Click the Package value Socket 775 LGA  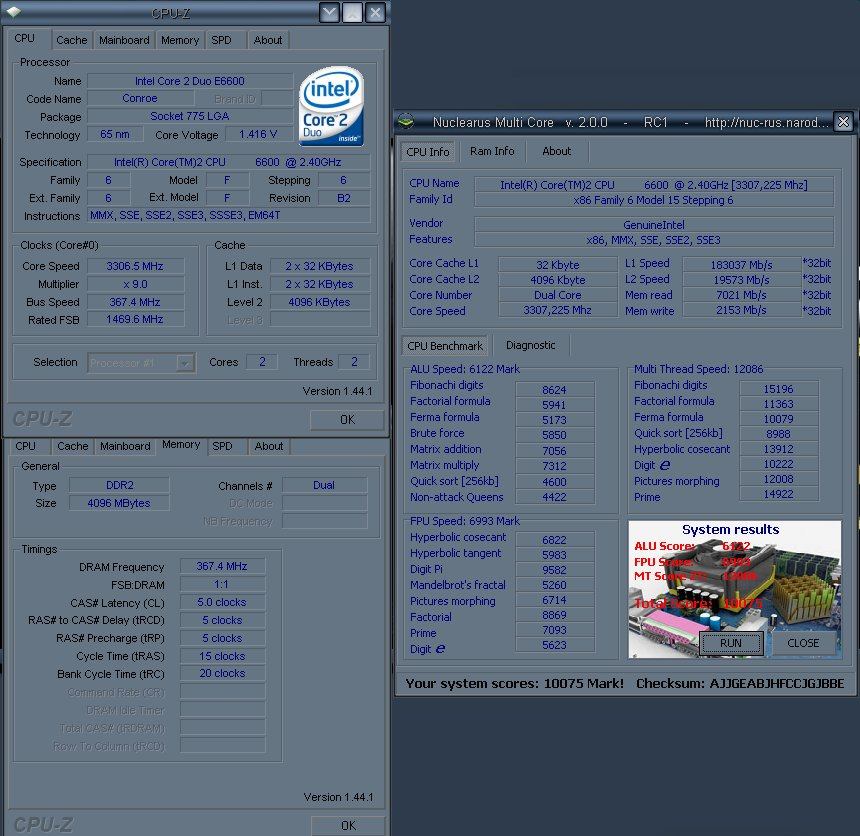(190, 116)
